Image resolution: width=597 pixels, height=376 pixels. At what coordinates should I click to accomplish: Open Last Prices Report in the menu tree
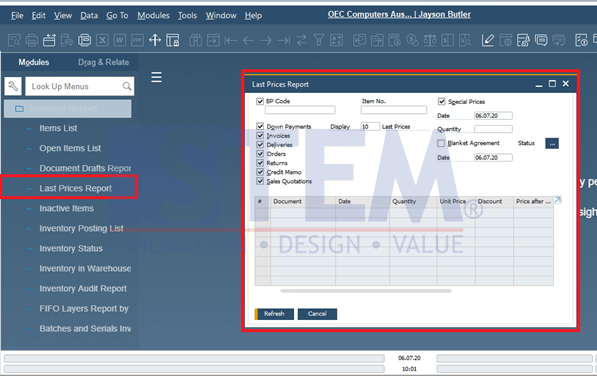75,188
